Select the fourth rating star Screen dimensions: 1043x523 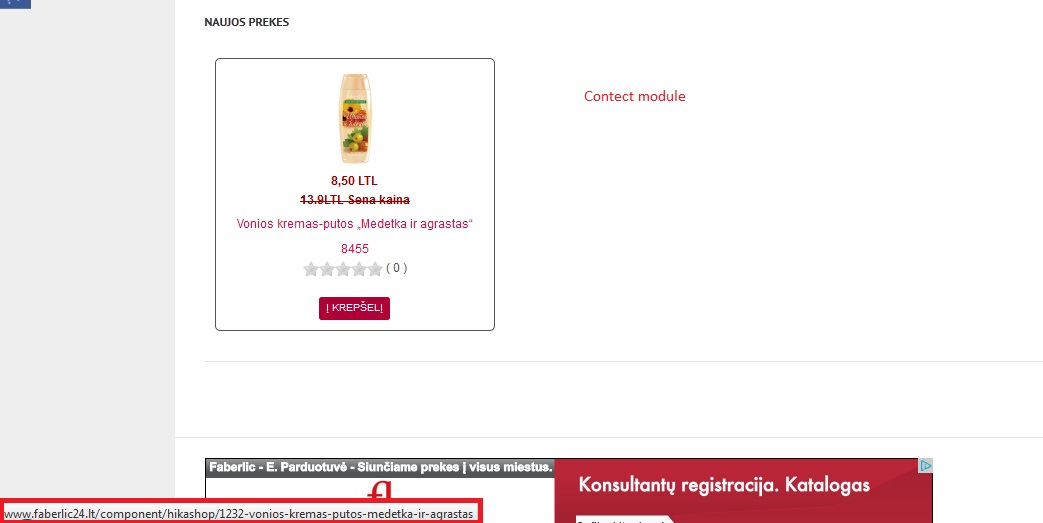click(x=359, y=269)
